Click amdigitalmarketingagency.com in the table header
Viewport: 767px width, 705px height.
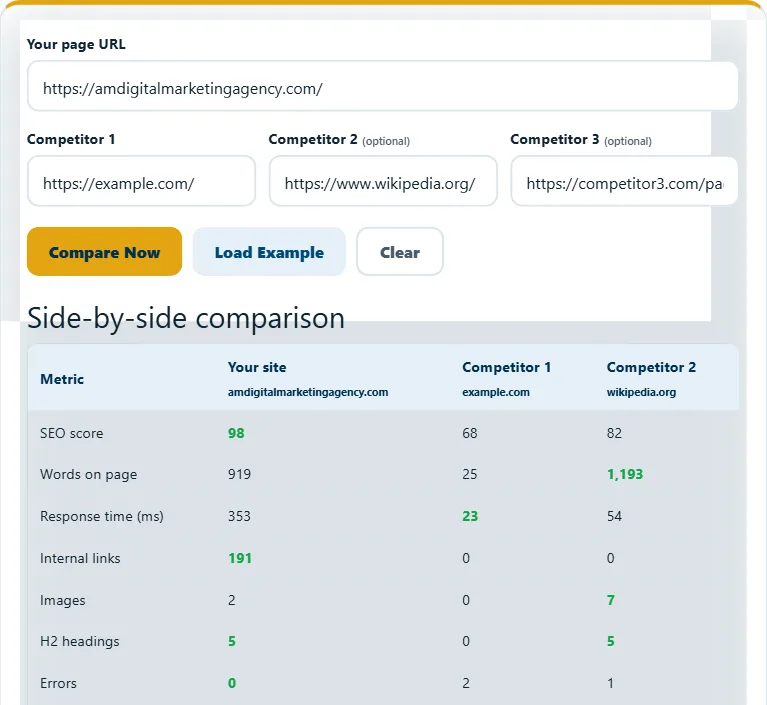[x=308, y=392]
